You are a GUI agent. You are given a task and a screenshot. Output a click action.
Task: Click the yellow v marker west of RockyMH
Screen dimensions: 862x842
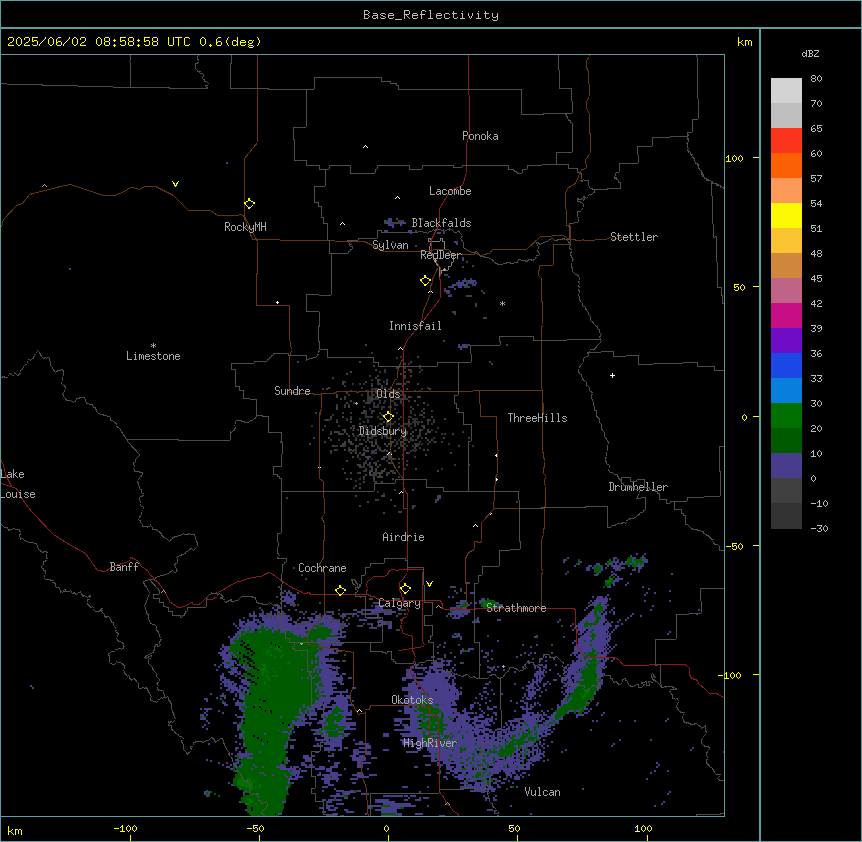click(175, 184)
